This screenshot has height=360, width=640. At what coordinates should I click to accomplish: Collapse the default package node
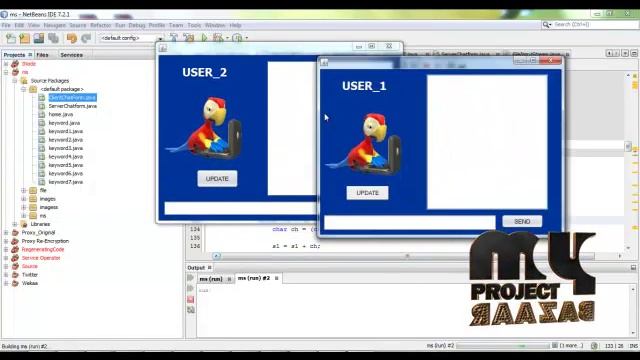pos(24,89)
